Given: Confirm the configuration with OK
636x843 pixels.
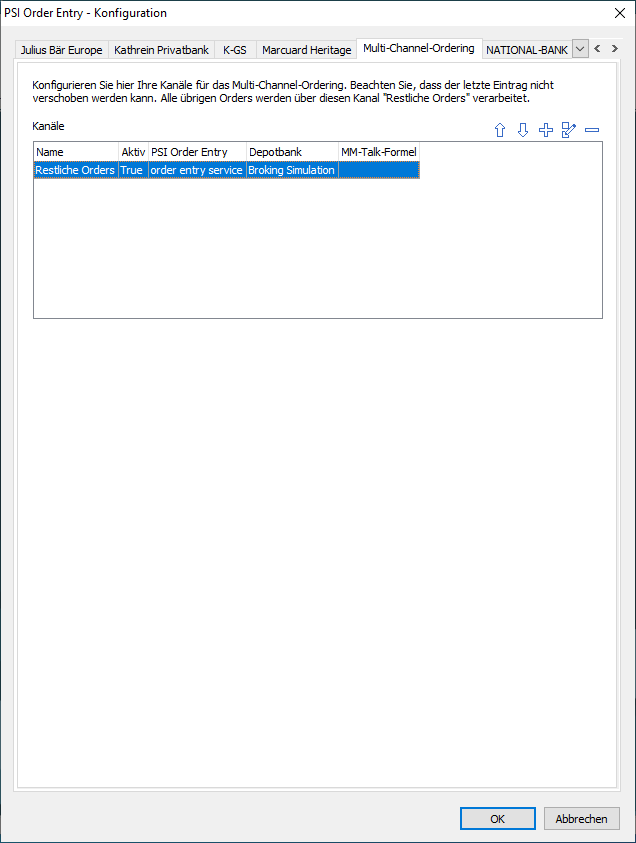Looking at the screenshot, I should (x=497, y=818).
